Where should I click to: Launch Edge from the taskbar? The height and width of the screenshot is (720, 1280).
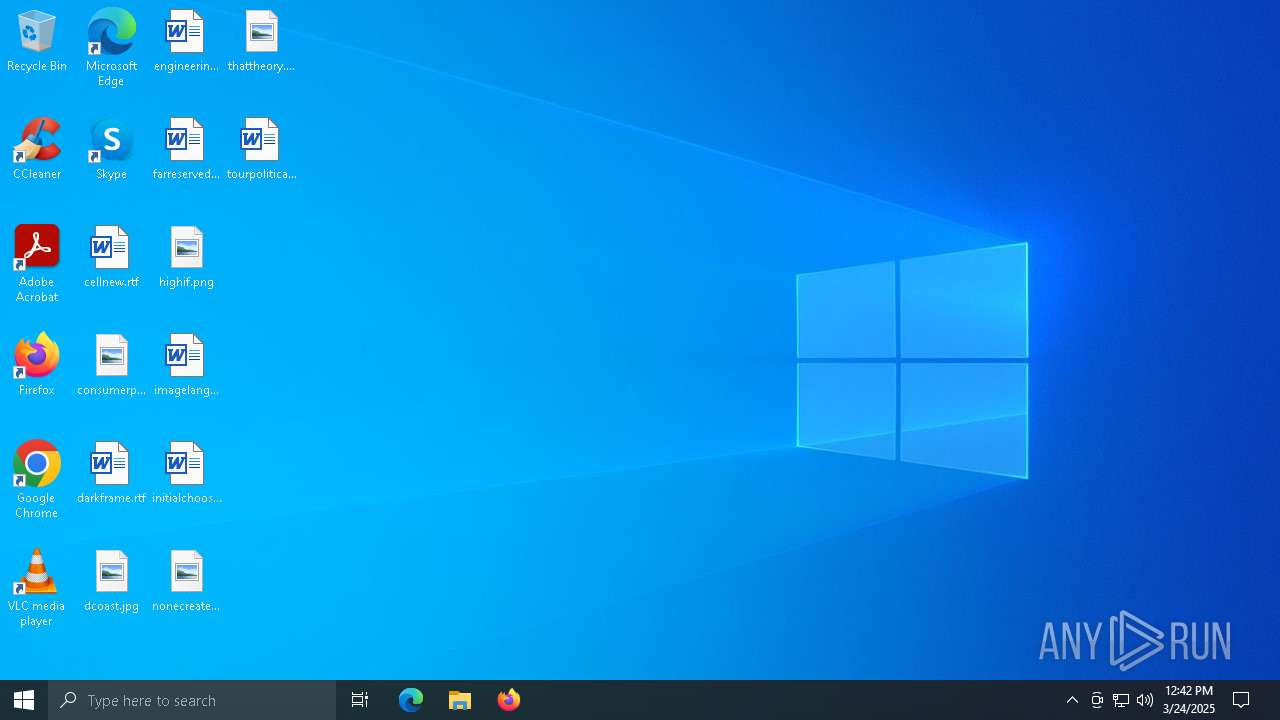(411, 700)
